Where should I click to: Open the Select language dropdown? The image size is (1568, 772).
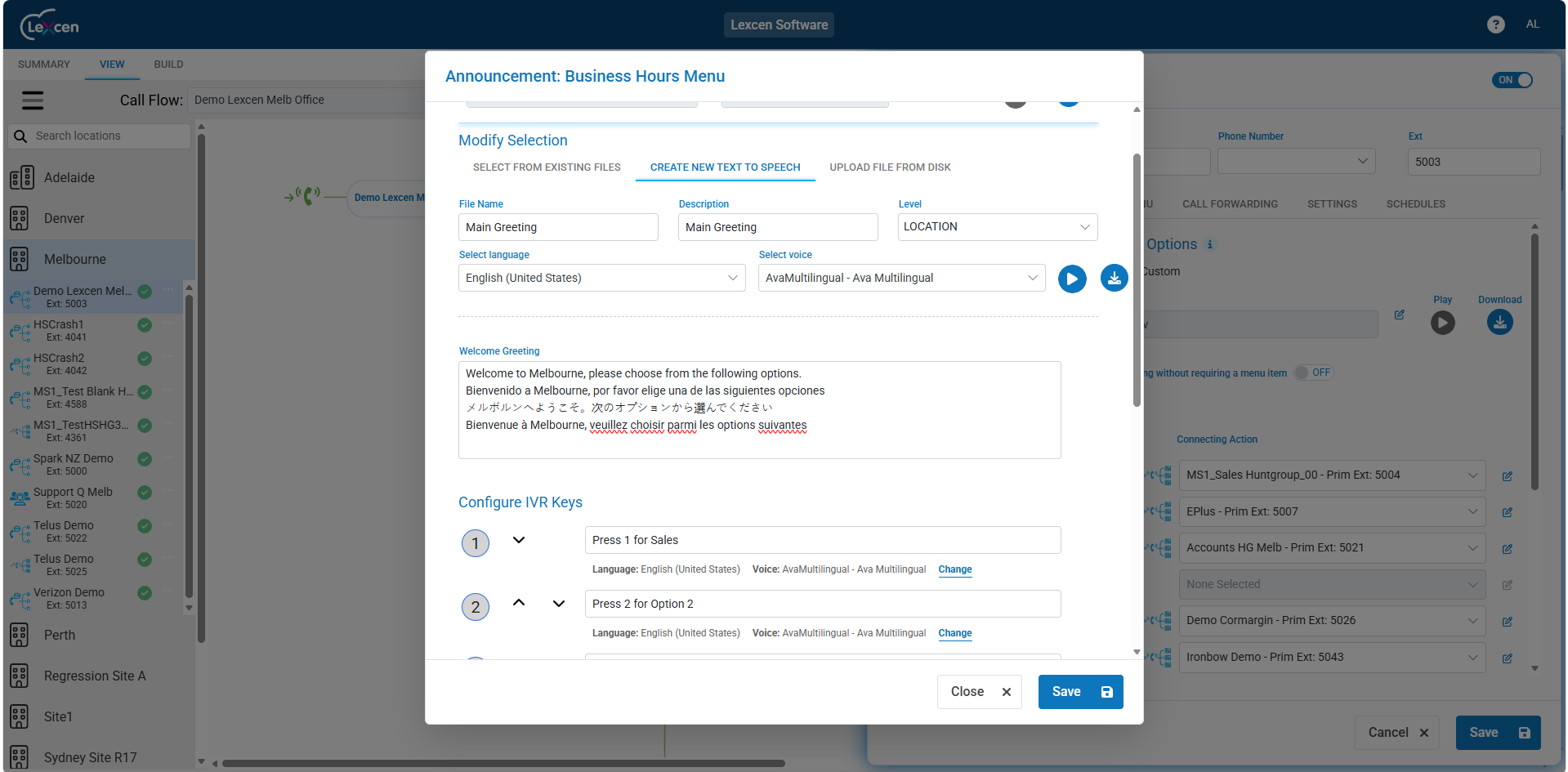point(602,278)
